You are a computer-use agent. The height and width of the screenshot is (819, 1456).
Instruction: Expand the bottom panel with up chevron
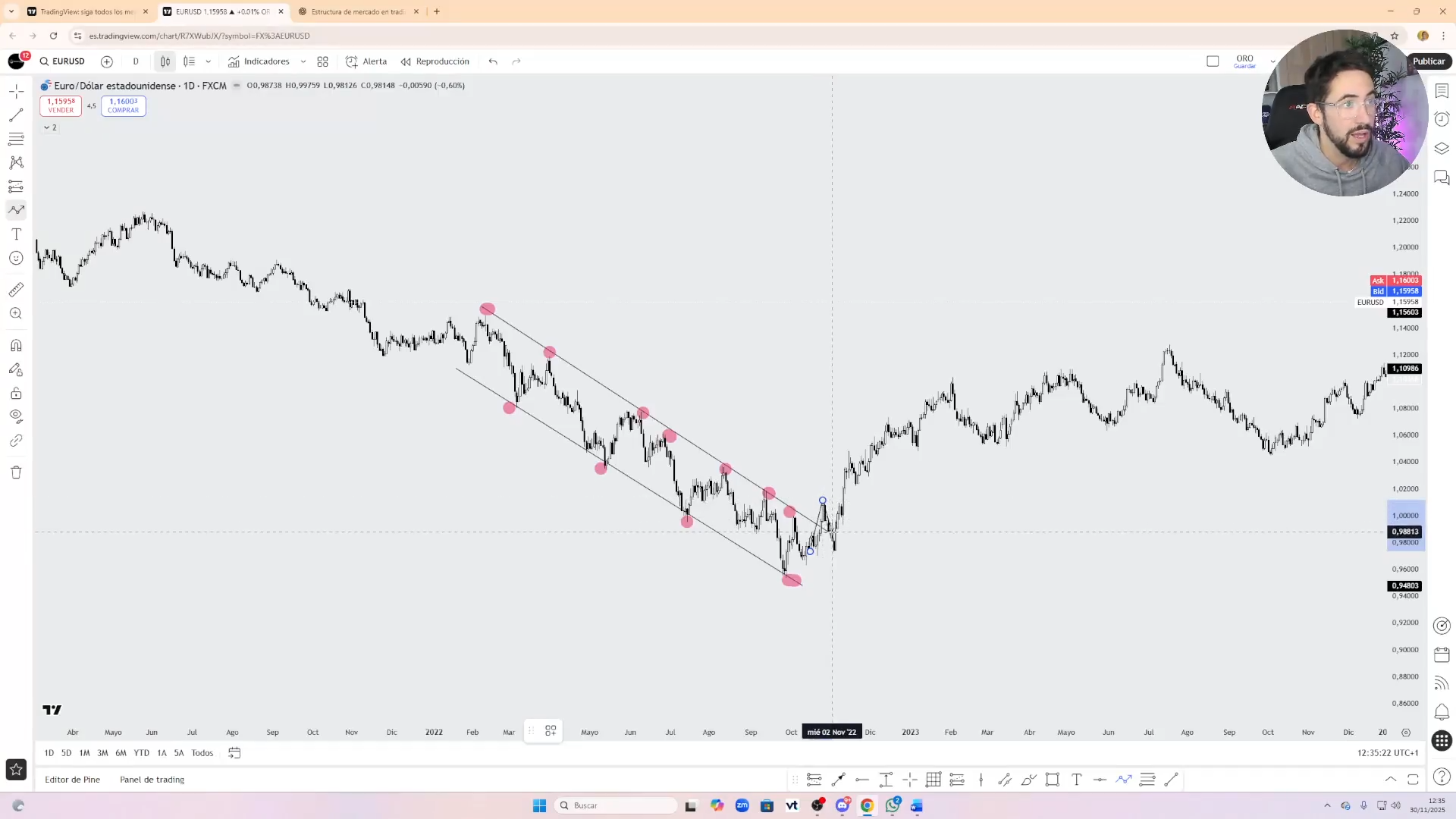1391,780
